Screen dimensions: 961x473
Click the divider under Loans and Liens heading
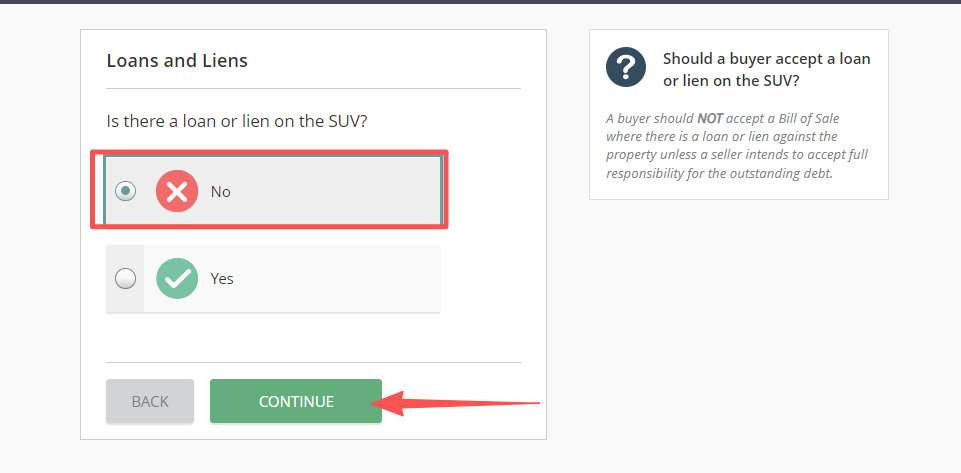[x=313, y=89]
